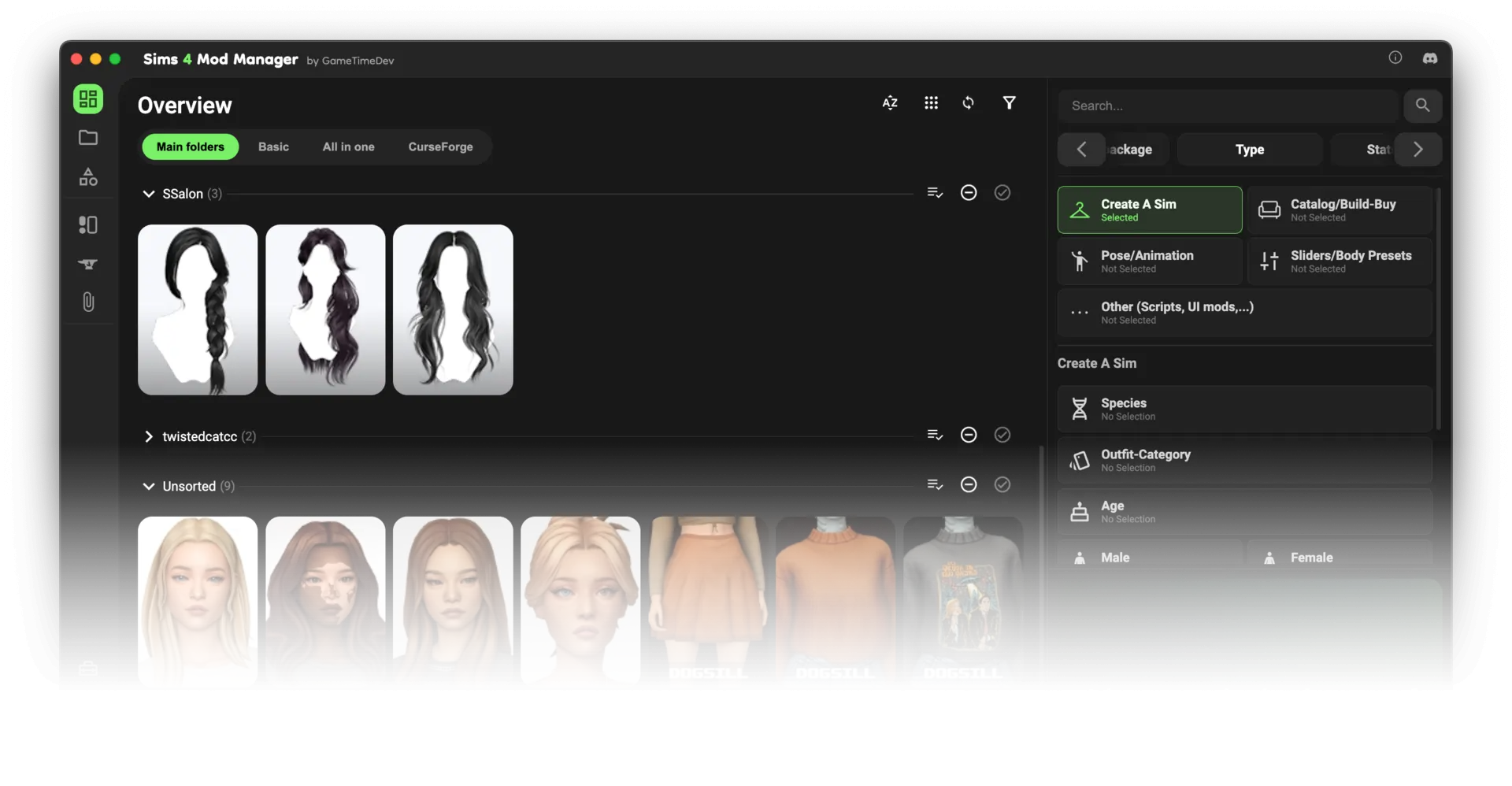Open the folder icon in the sidebar
Image resolution: width=1512 pixels, height=786 pixels.
click(x=88, y=138)
